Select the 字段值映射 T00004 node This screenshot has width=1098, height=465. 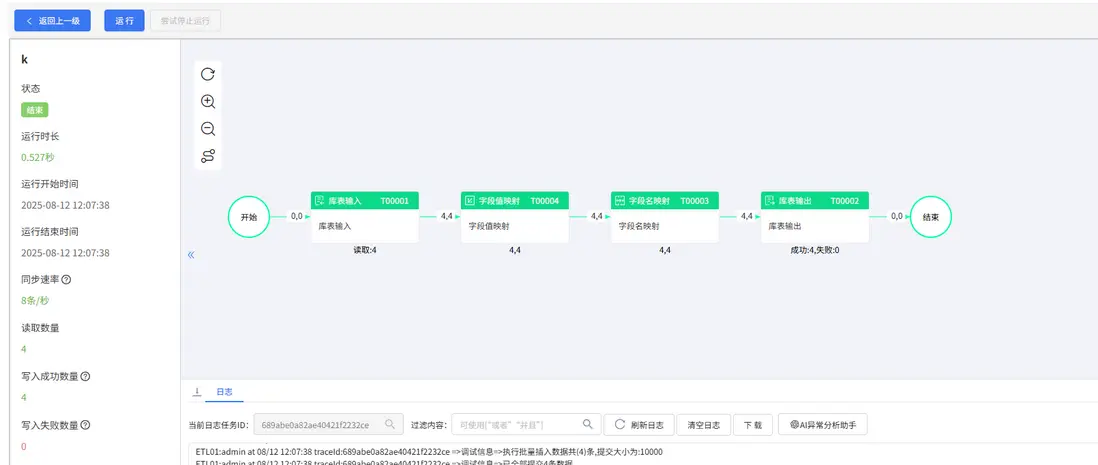click(x=515, y=217)
